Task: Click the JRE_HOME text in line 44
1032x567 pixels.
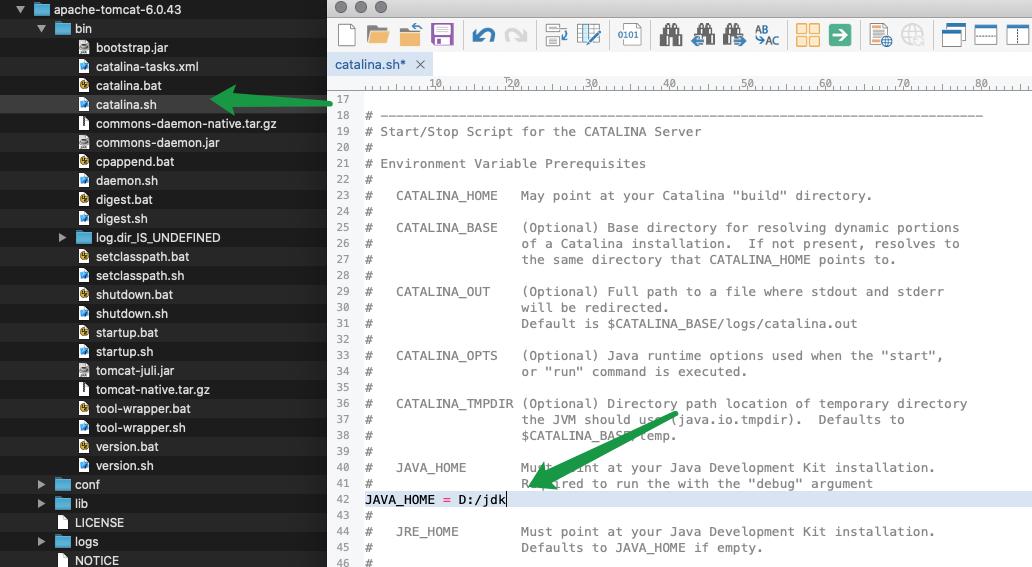Action: click(427, 532)
